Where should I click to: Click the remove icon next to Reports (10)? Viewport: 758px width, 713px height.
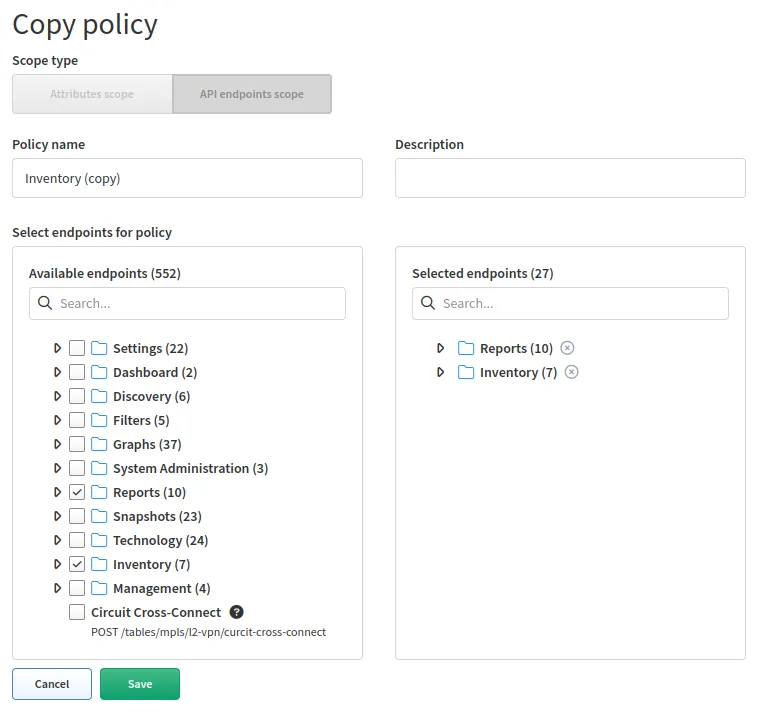568,348
